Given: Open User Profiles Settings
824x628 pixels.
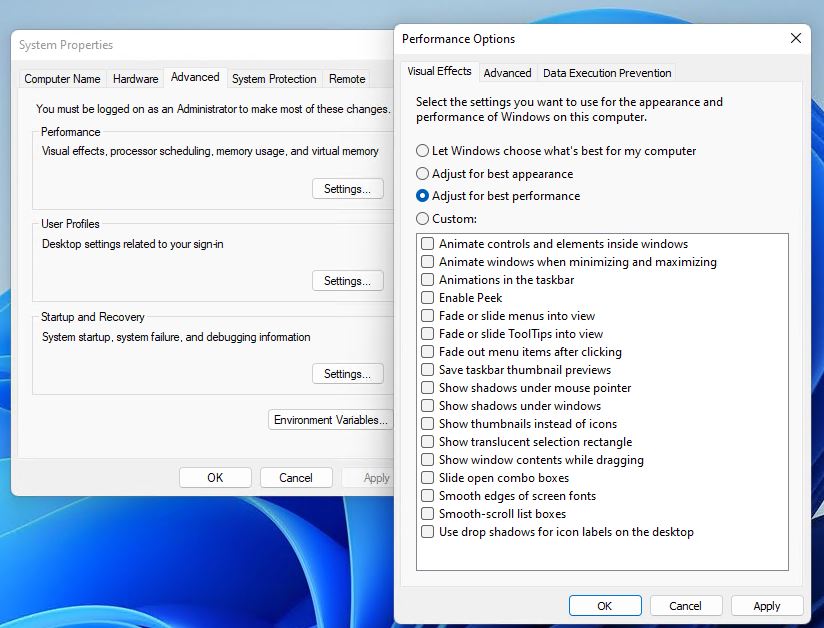Looking at the screenshot, I should click(x=347, y=281).
